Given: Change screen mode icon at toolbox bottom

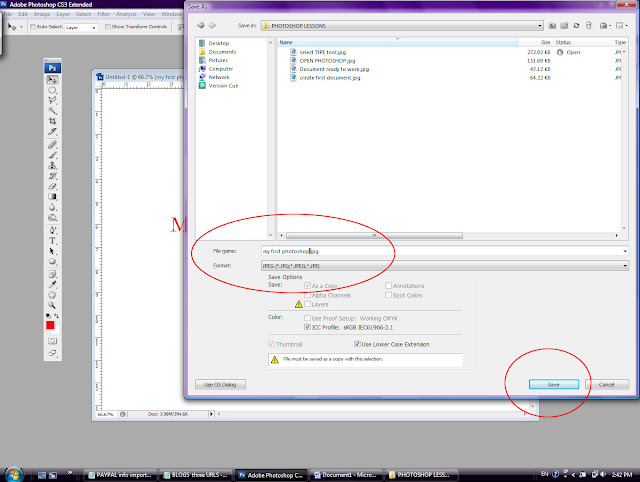Looking at the screenshot, I should [x=52, y=353].
